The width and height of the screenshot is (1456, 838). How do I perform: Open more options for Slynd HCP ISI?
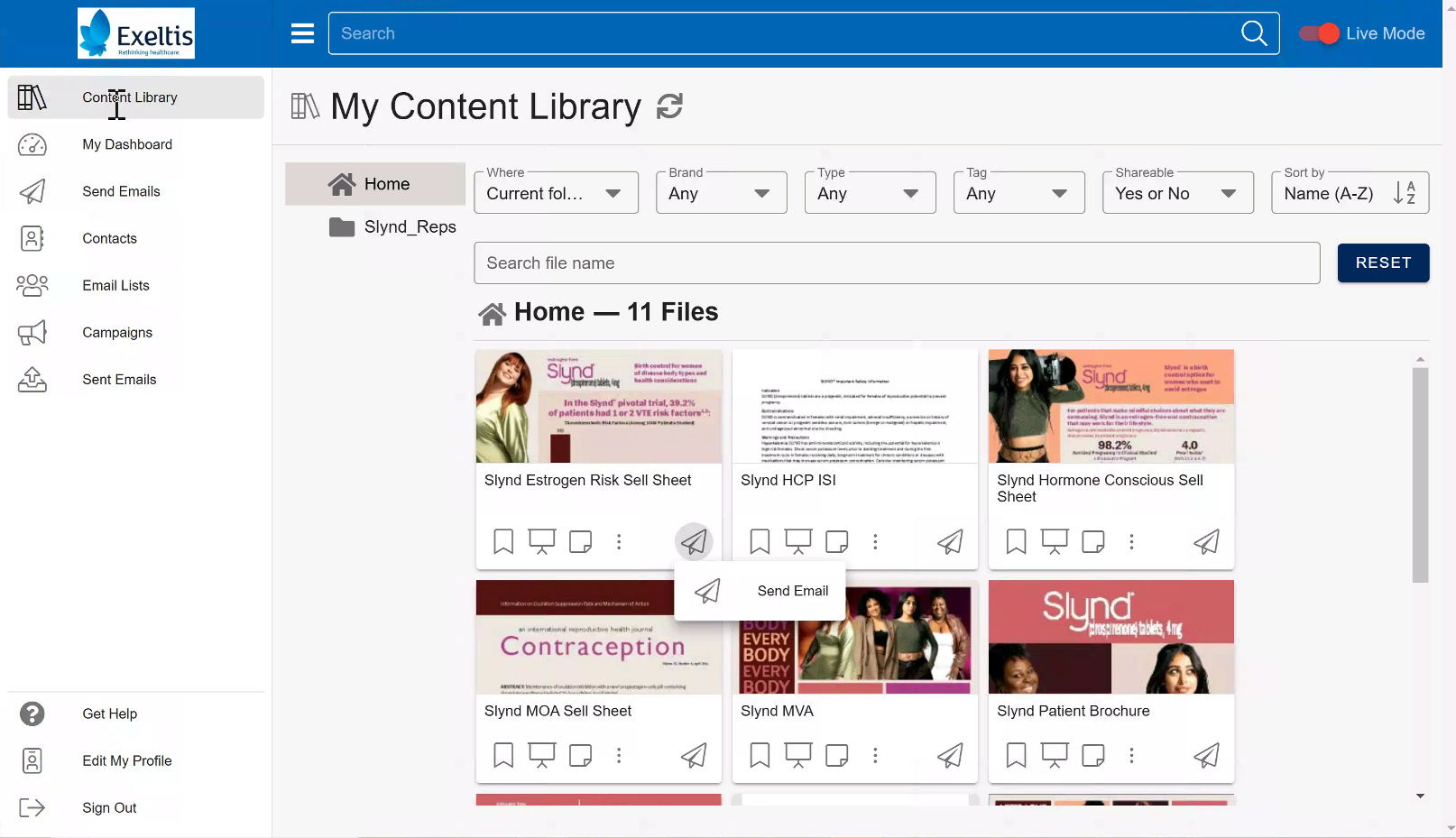[875, 541]
